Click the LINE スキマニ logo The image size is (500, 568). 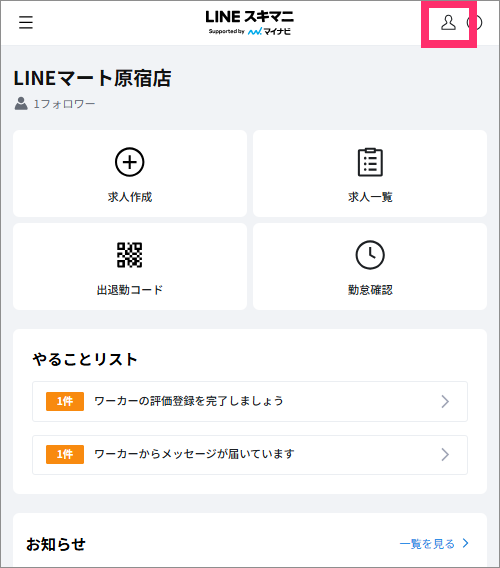(x=250, y=22)
